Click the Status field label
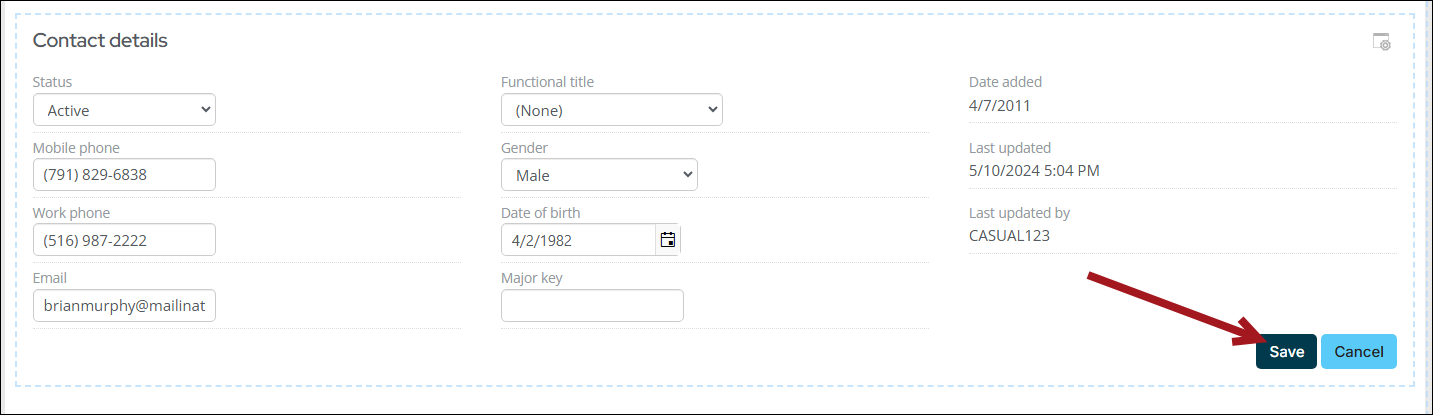Viewport: 1433px width, 415px height. tap(52, 82)
